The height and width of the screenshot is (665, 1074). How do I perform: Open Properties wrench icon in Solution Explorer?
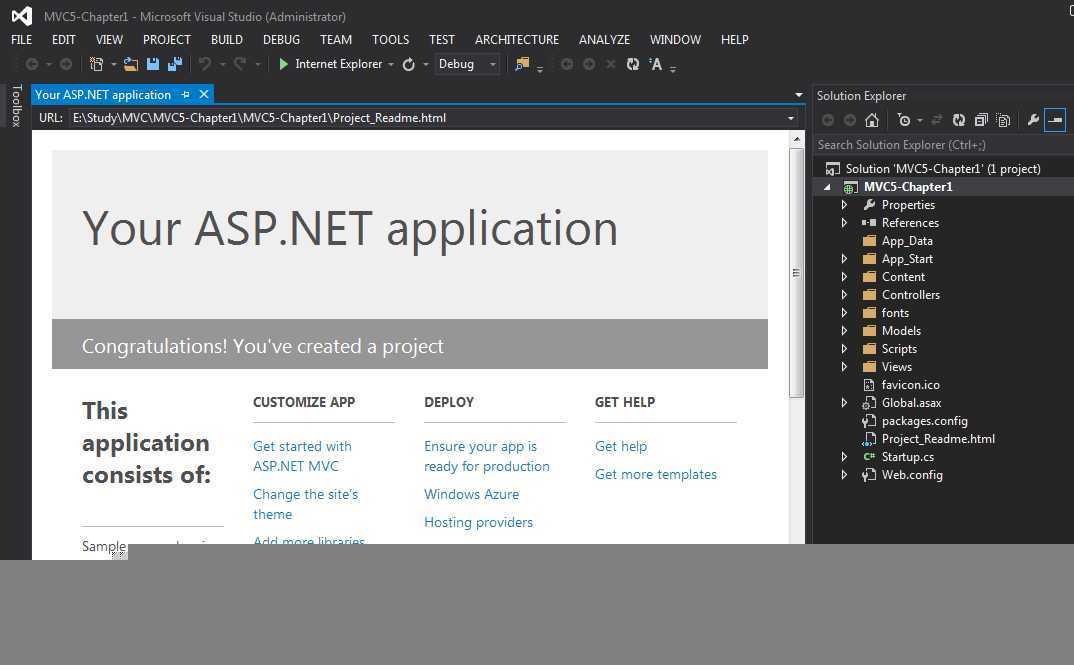pyautogui.click(x=1033, y=121)
